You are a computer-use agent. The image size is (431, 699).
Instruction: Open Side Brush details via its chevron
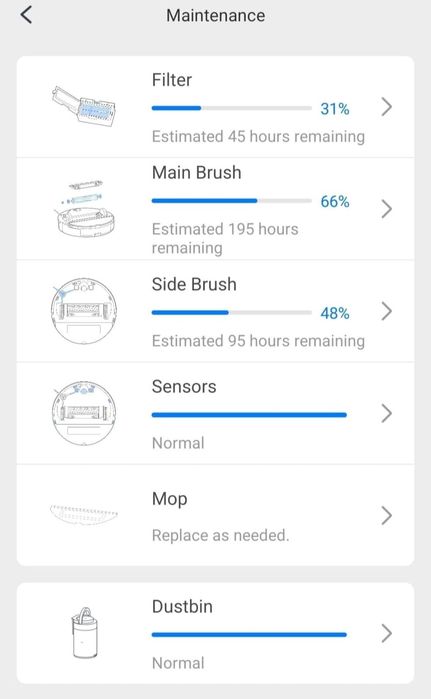pyautogui.click(x=386, y=311)
